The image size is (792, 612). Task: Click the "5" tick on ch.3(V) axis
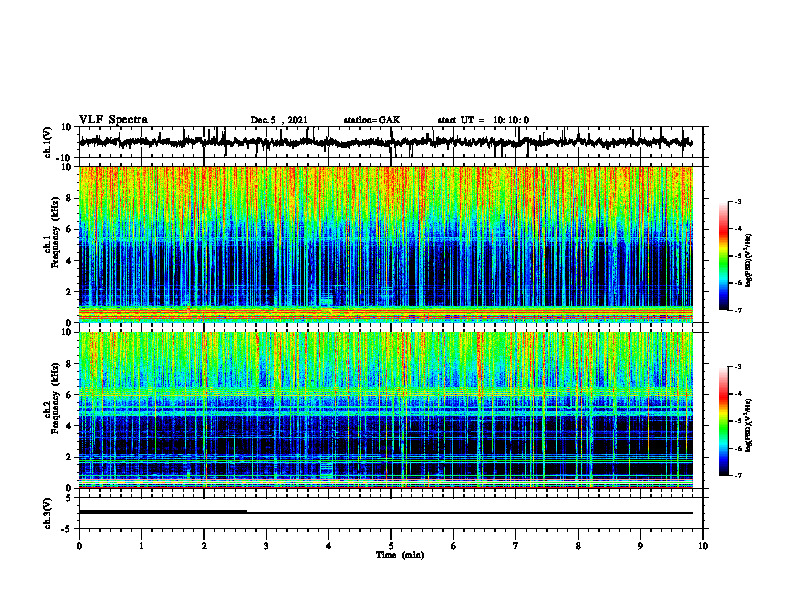click(69, 498)
